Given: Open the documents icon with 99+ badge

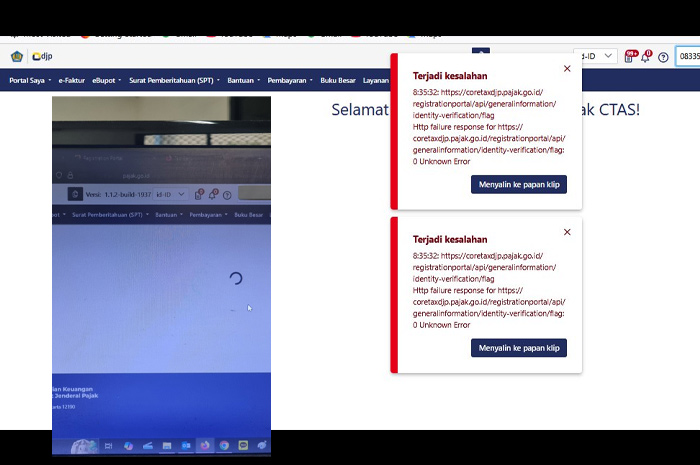Looking at the screenshot, I should (x=630, y=56).
